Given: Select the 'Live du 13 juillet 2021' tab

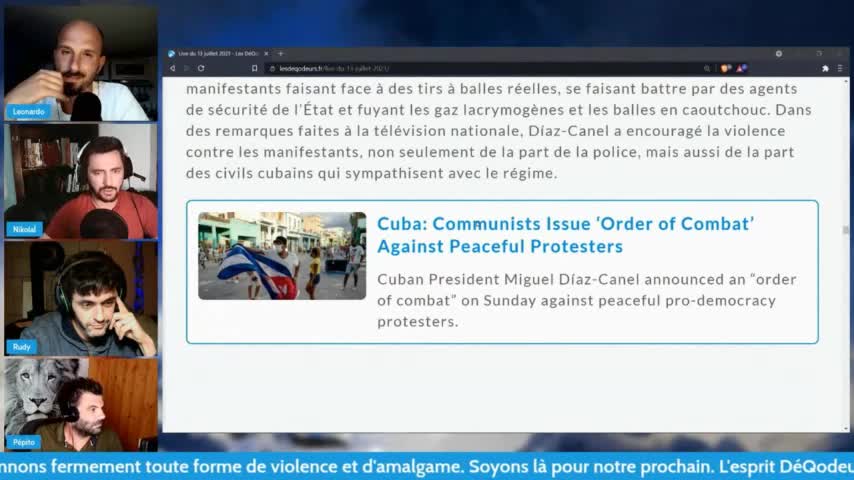Looking at the screenshot, I should [218, 53].
